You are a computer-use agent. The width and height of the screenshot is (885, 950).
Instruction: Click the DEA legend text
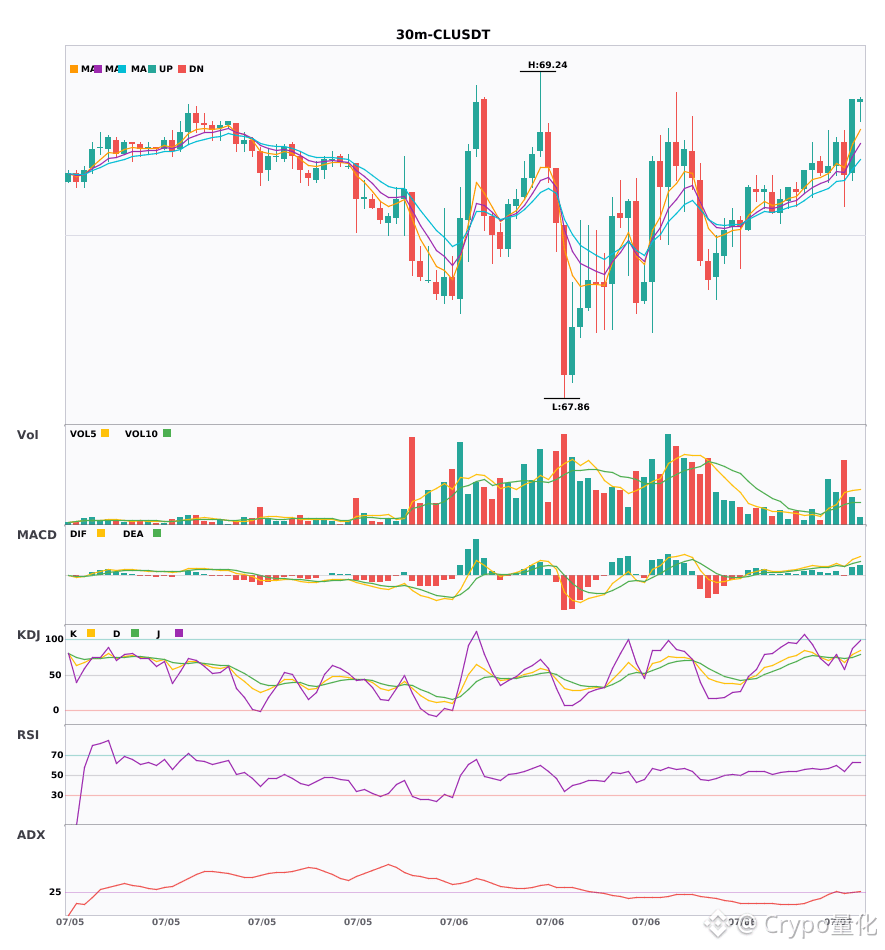point(133,534)
